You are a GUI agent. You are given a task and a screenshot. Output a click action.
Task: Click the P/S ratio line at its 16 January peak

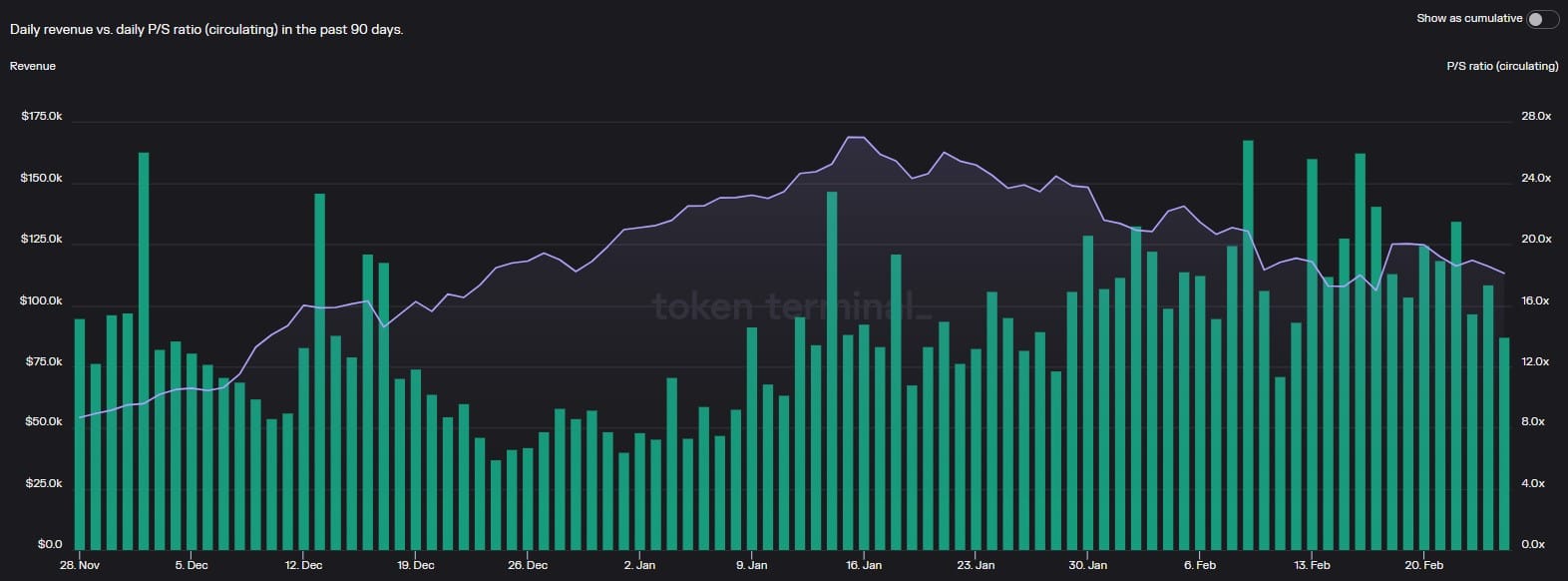853,138
